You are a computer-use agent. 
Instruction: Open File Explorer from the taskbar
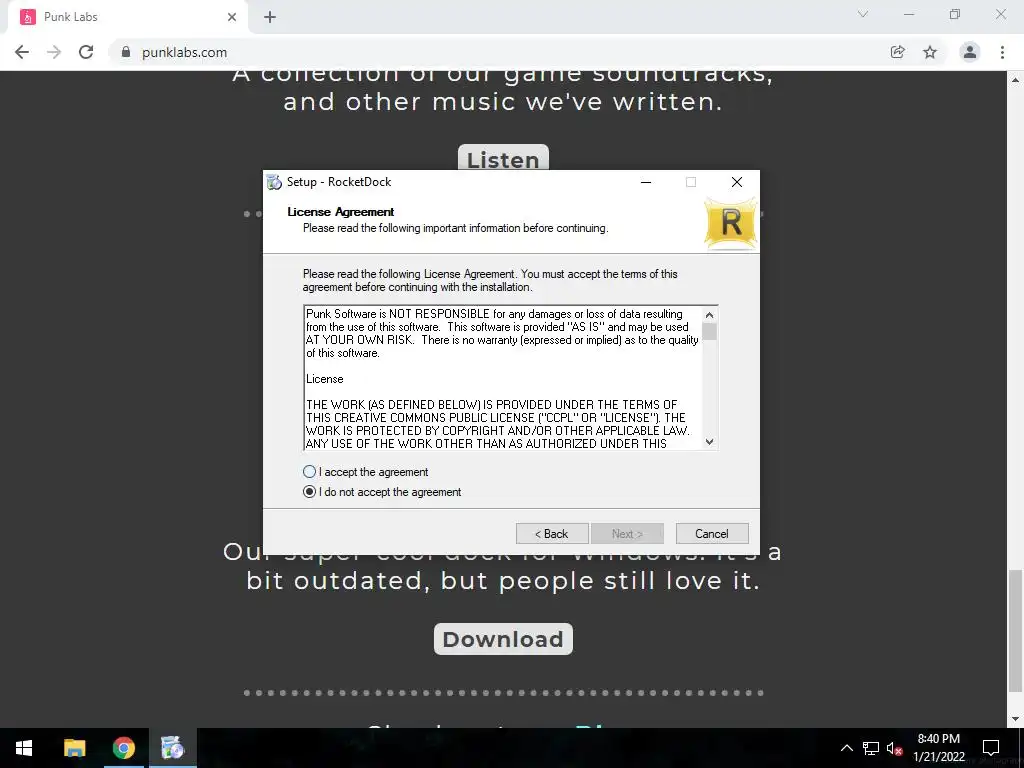(74, 748)
